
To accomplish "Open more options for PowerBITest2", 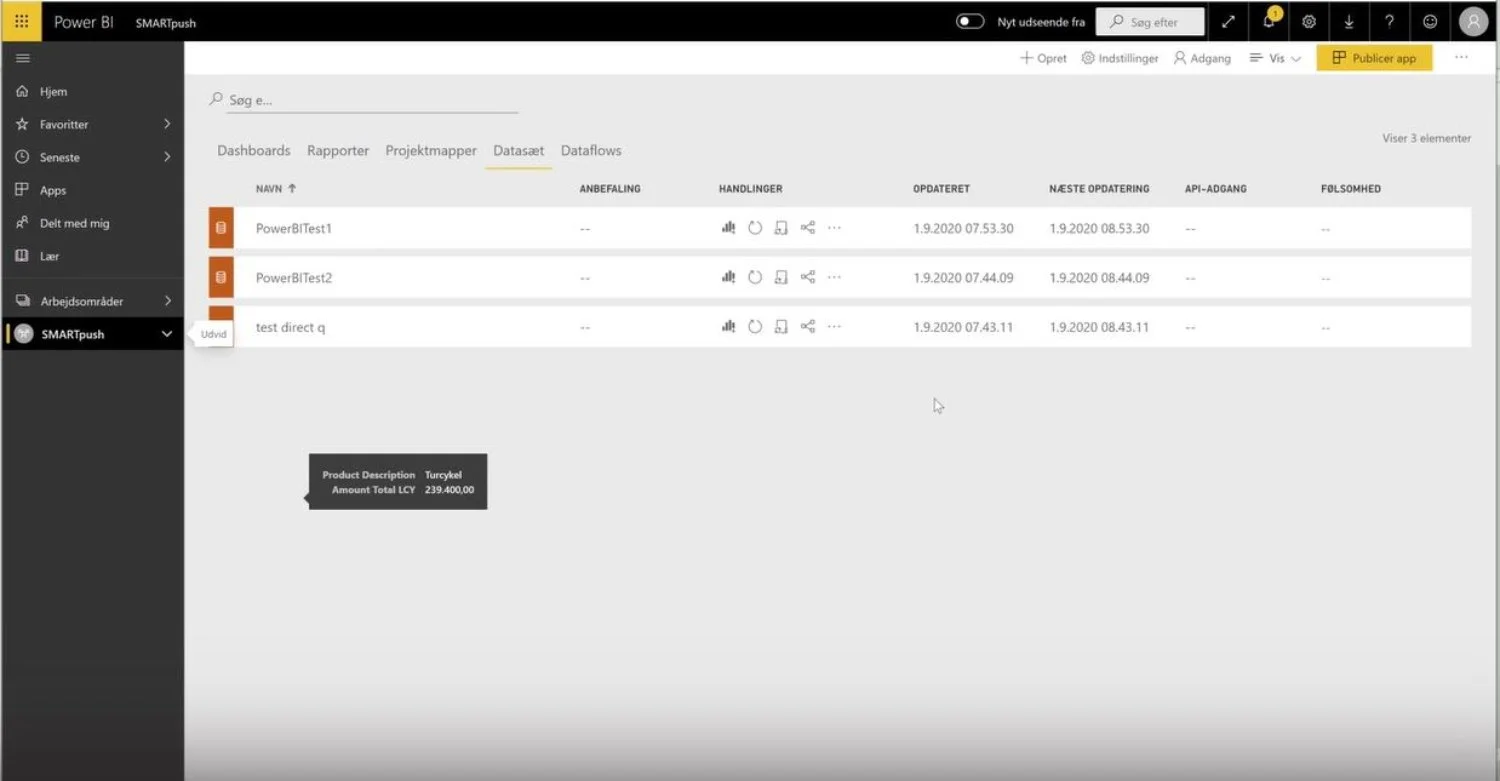I will click(834, 277).
